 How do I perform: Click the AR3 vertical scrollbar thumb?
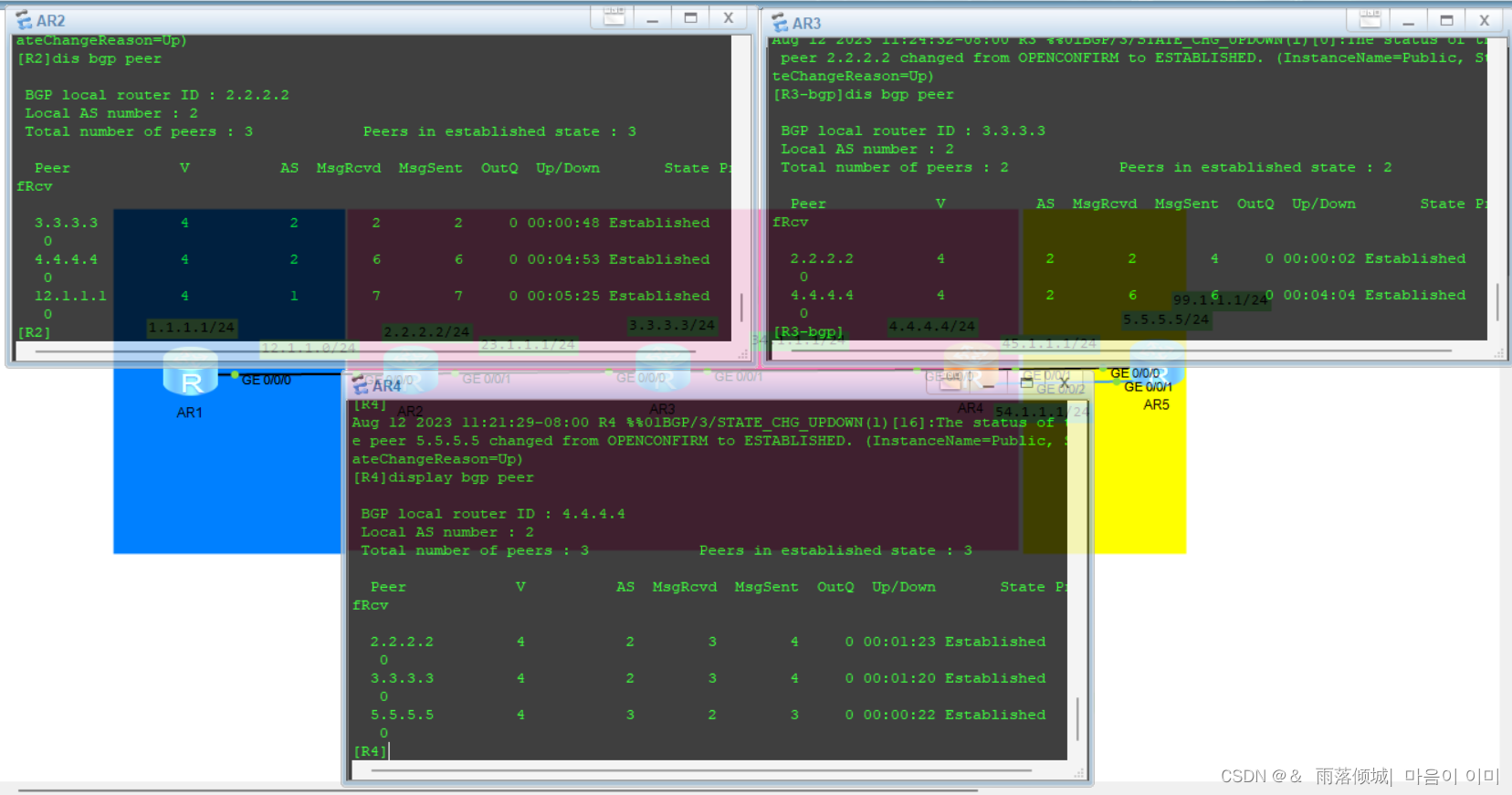click(1497, 302)
